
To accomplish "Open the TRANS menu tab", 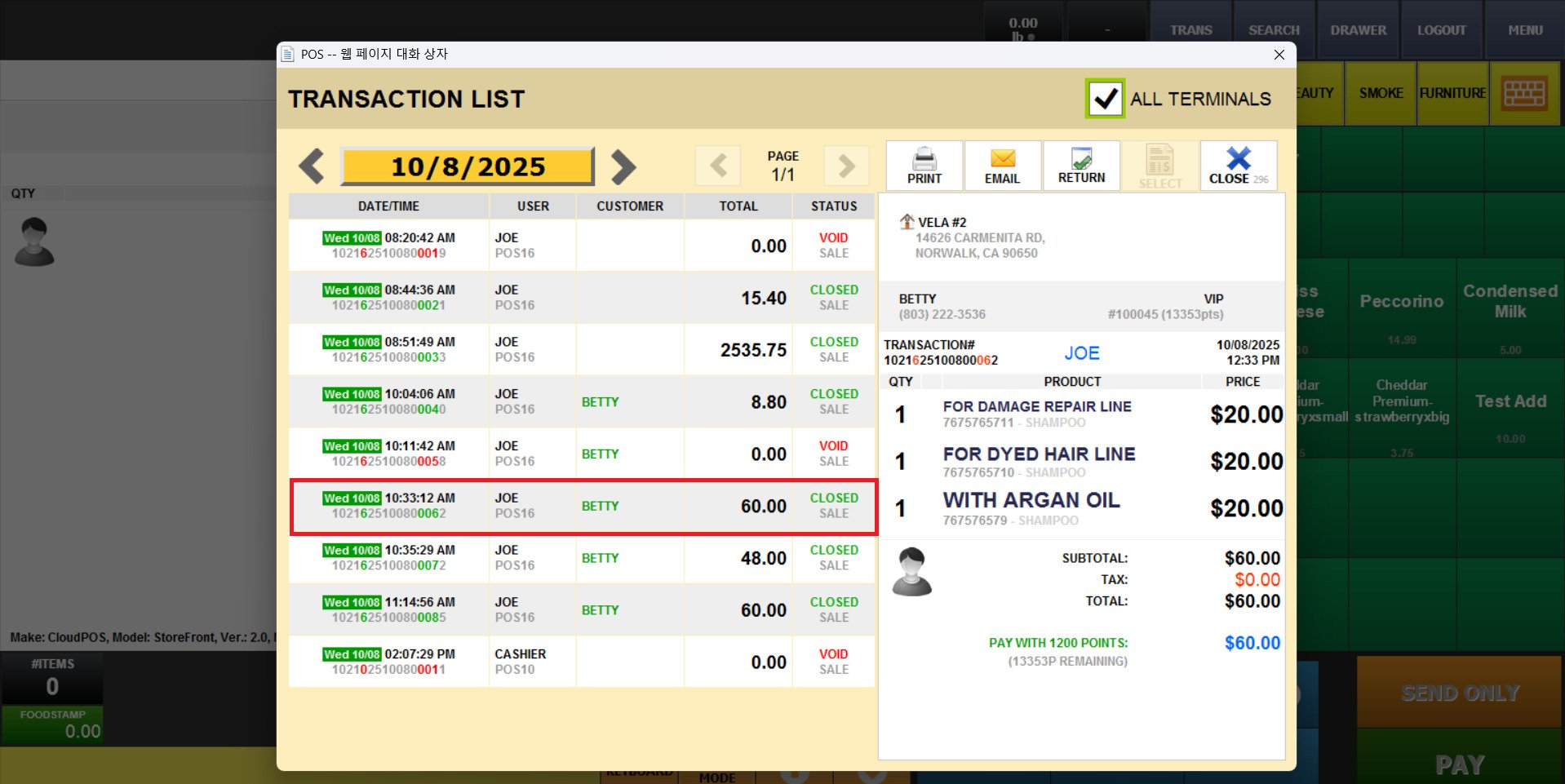I will click(x=1190, y=30).
